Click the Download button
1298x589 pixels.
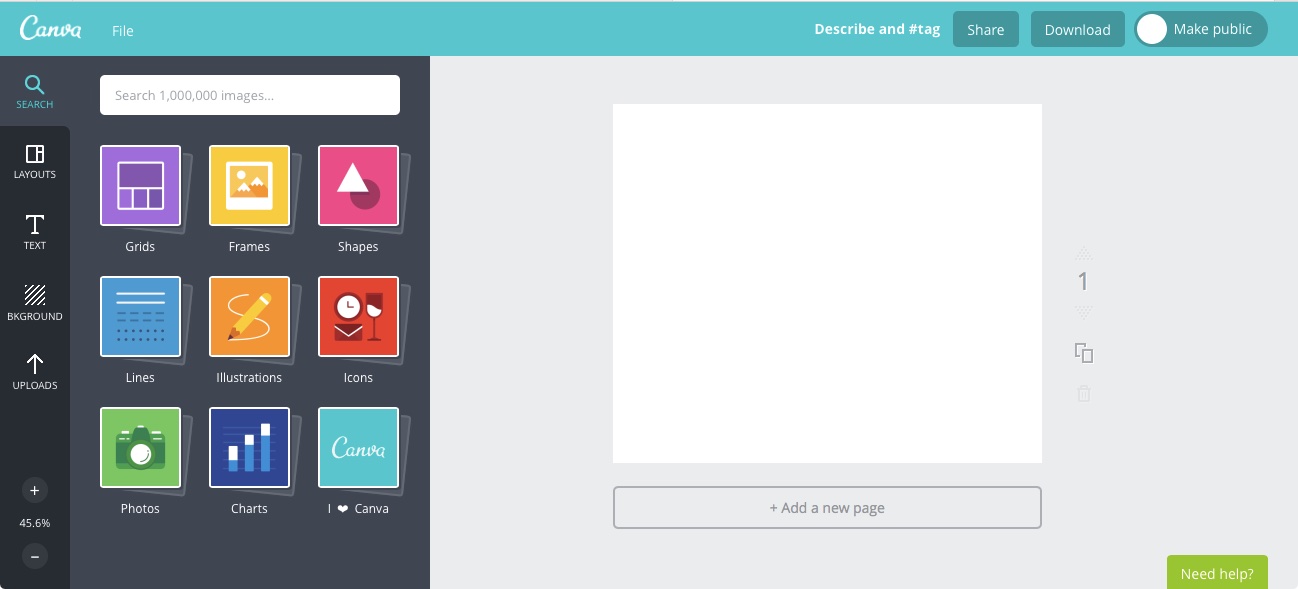pyautogui.click(x=1077, y=29)
